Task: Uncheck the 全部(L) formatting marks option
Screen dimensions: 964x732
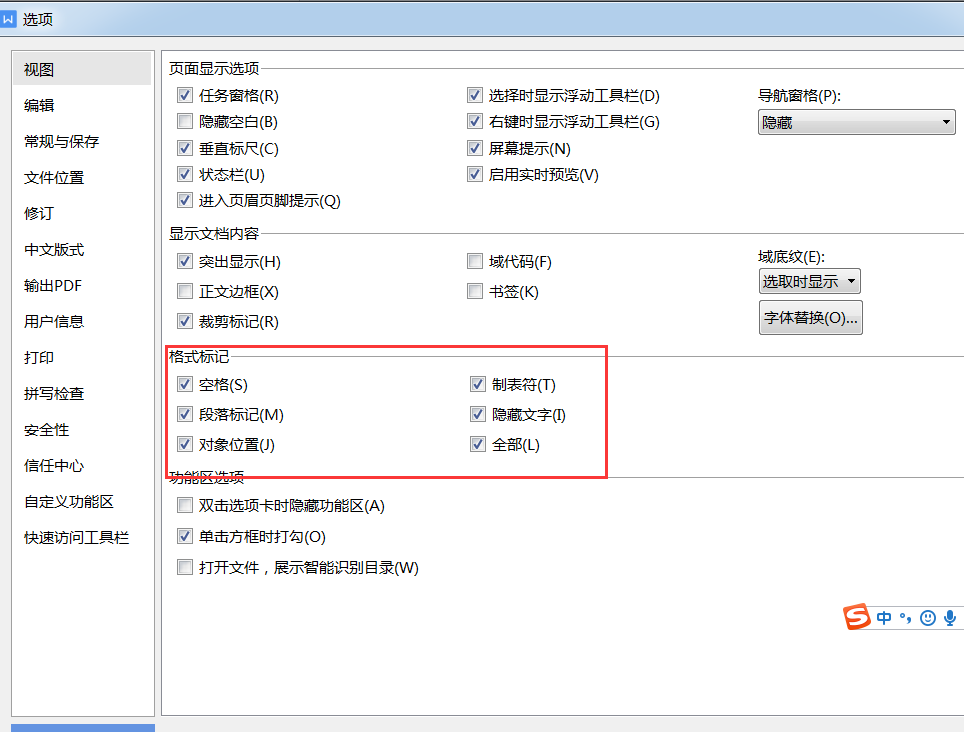Action: pos(478,444)
